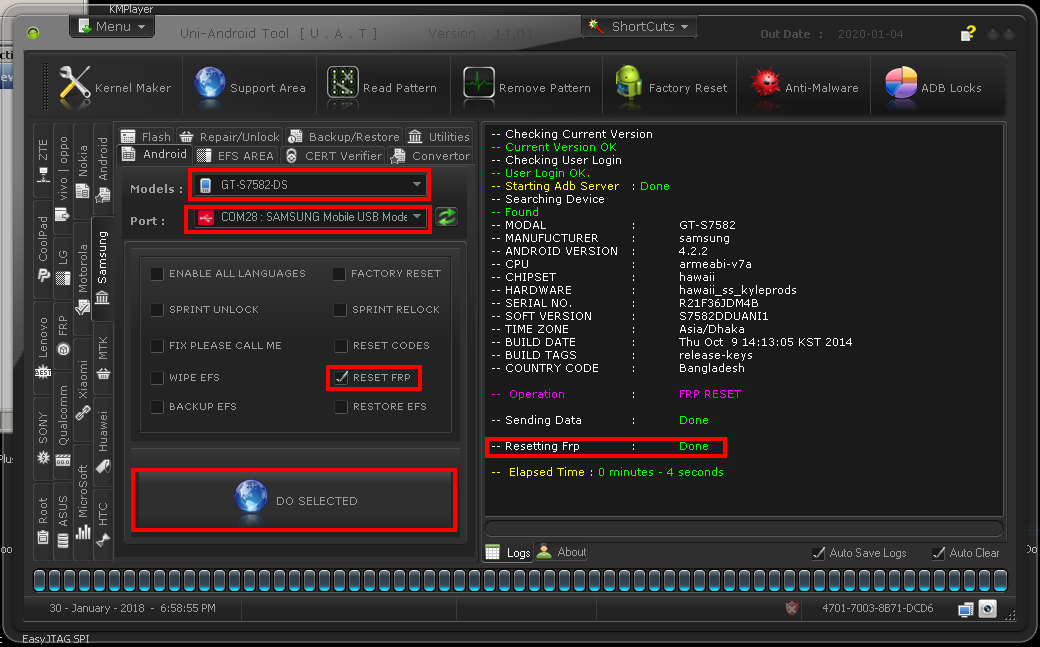Open the ADB Locks tool

coord(933,87)
